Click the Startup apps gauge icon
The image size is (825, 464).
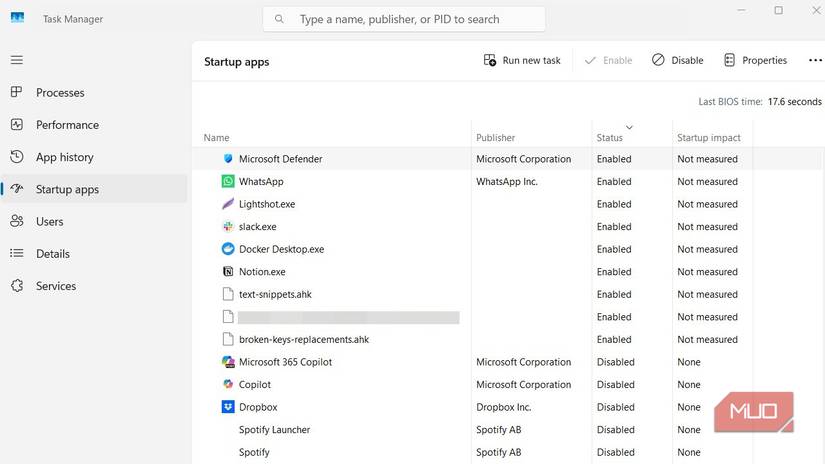tap(17, 189)
